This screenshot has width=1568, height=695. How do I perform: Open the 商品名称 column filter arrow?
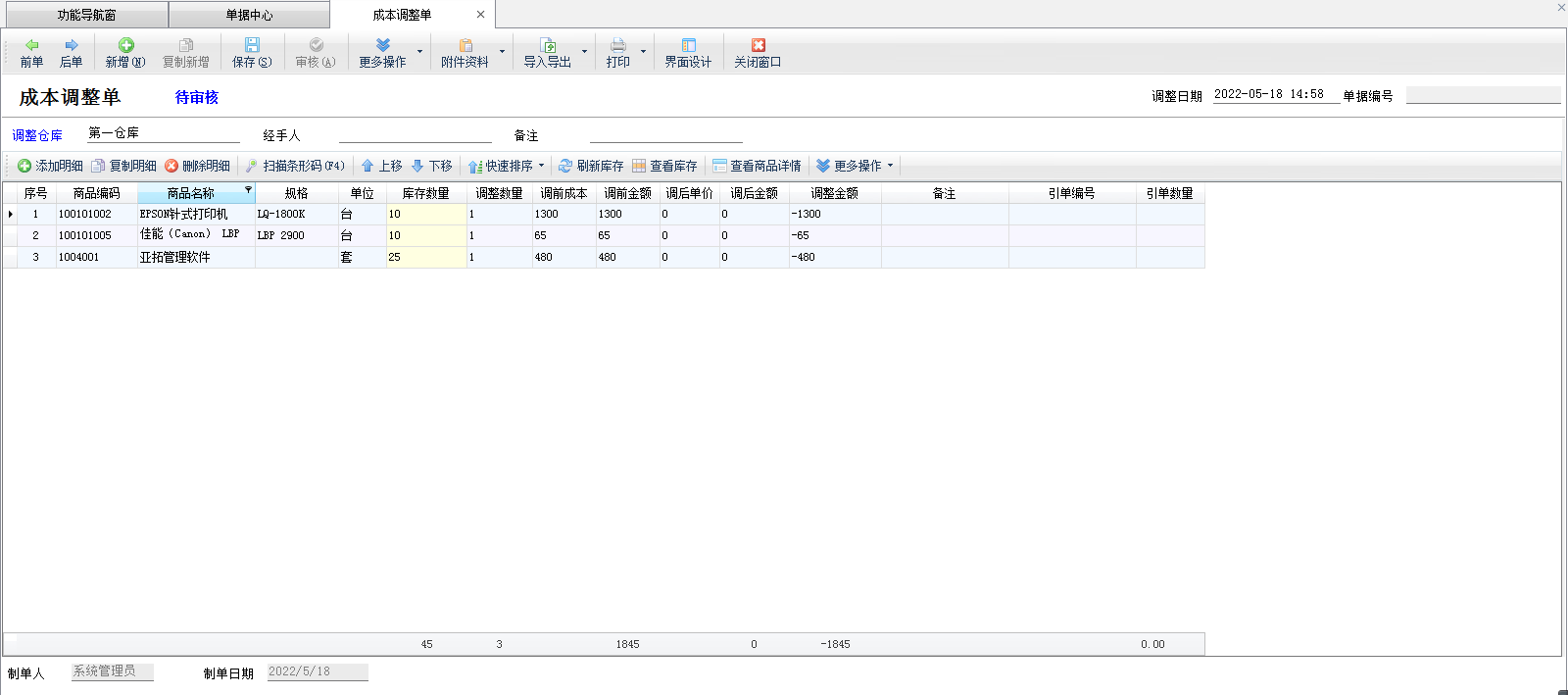(x=248, y=190)
